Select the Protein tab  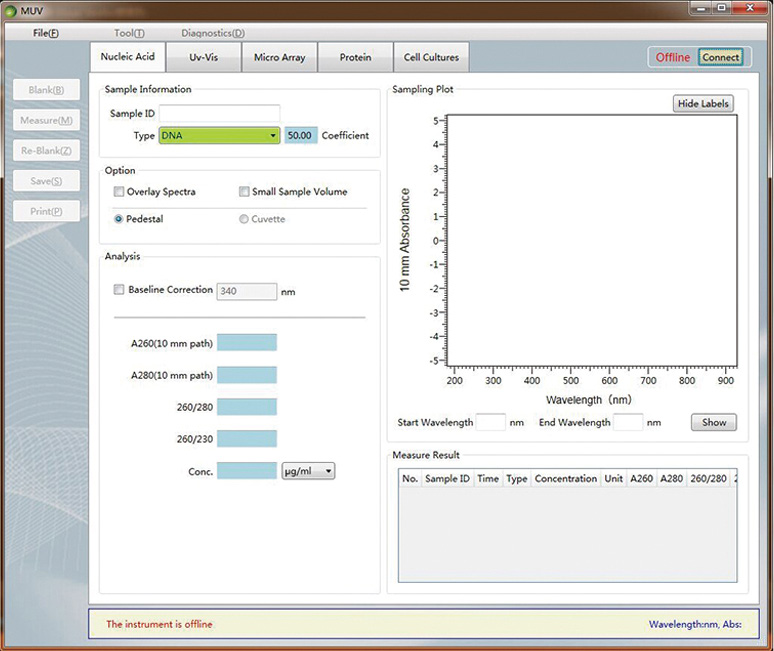[x=355, y=57]
